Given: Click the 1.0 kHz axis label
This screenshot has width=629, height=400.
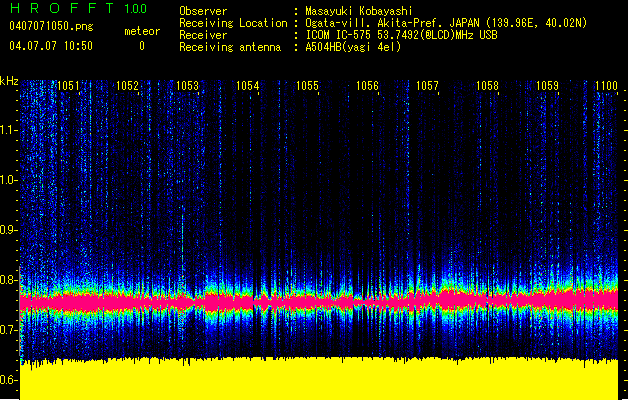Looking at the screenshot, I should point(9,180).
